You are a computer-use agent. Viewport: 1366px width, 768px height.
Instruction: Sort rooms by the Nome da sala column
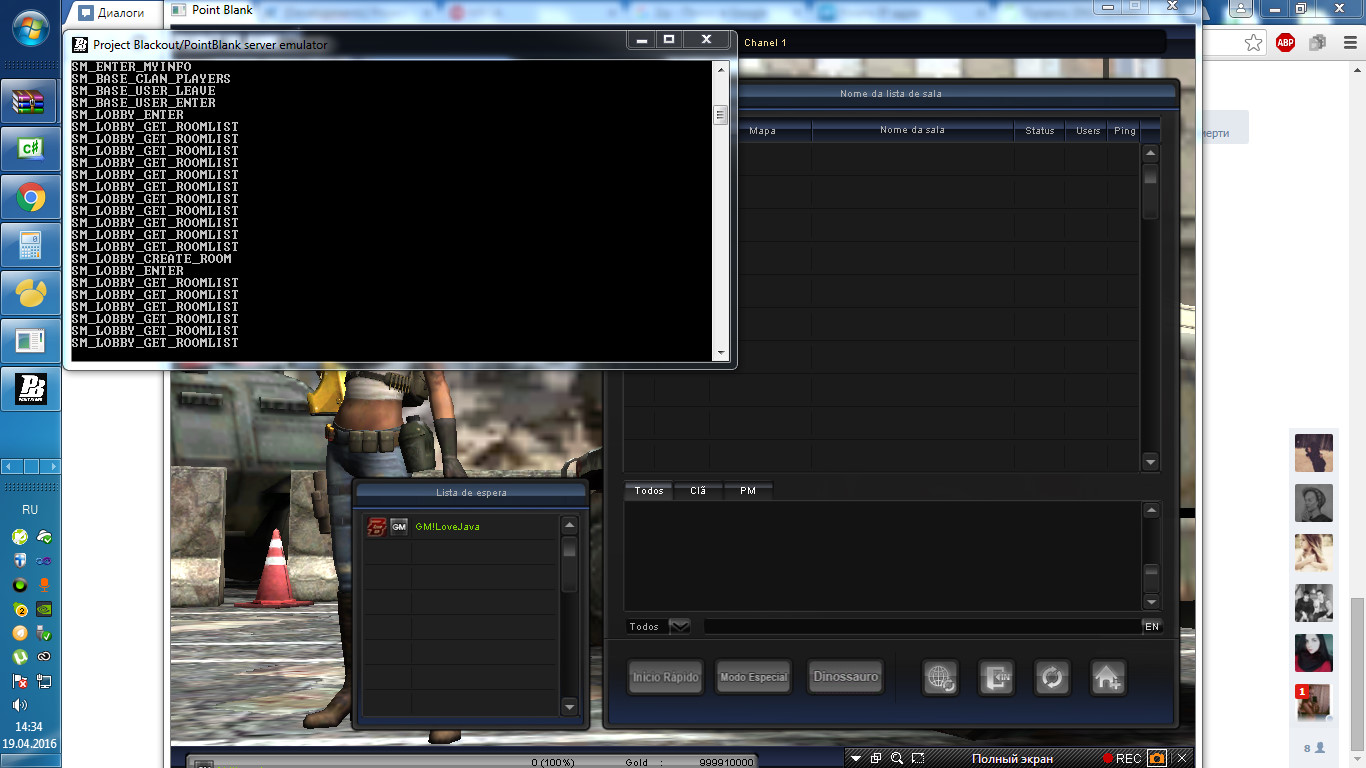click(x=912, y=131)
